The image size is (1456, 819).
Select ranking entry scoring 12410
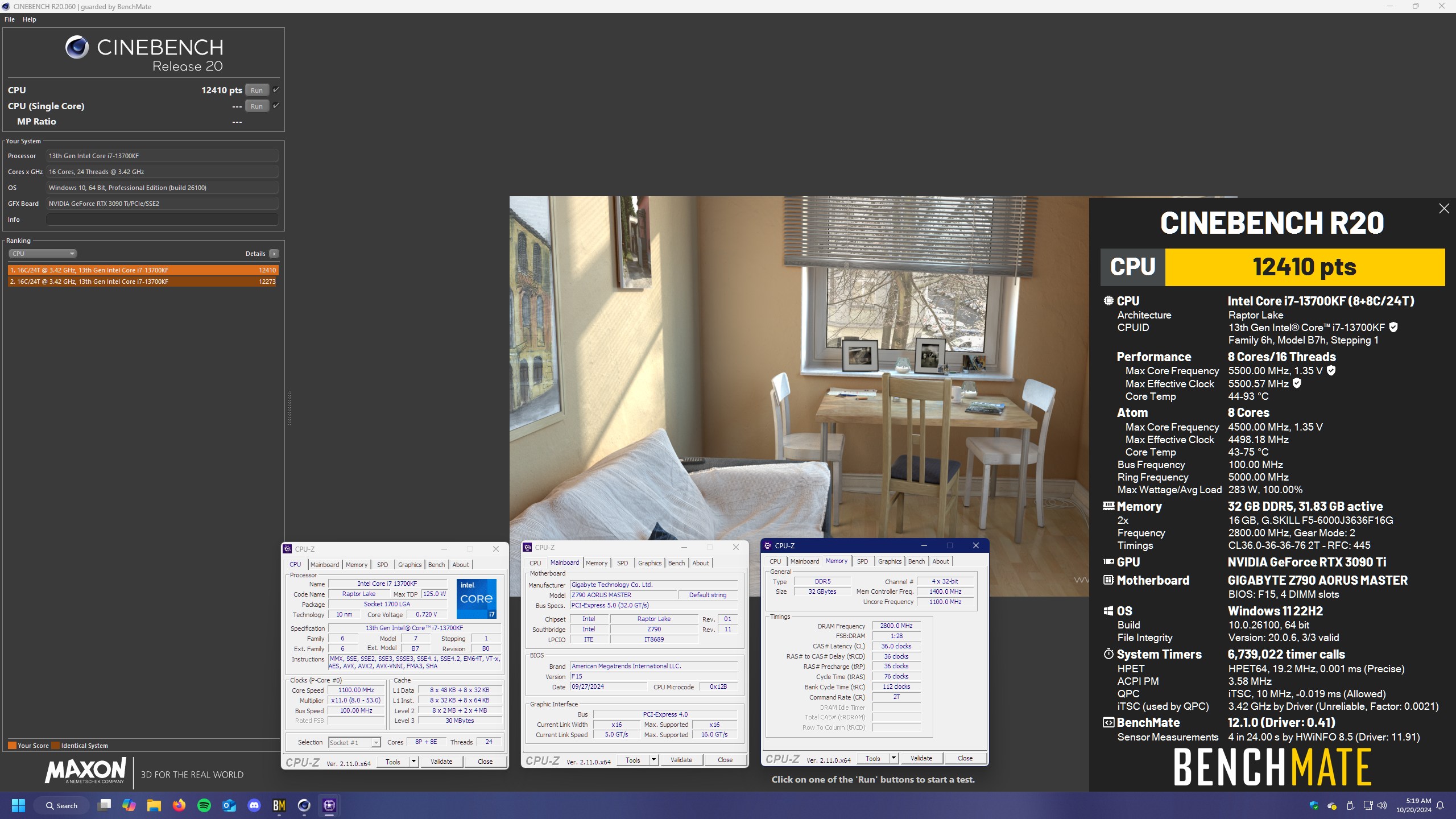[x=143, y=270]
